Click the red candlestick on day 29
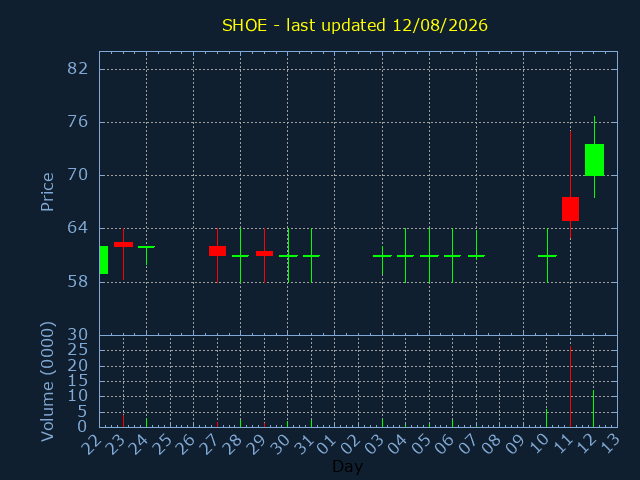Screen dimensions: 640x480 coord(264,253)
